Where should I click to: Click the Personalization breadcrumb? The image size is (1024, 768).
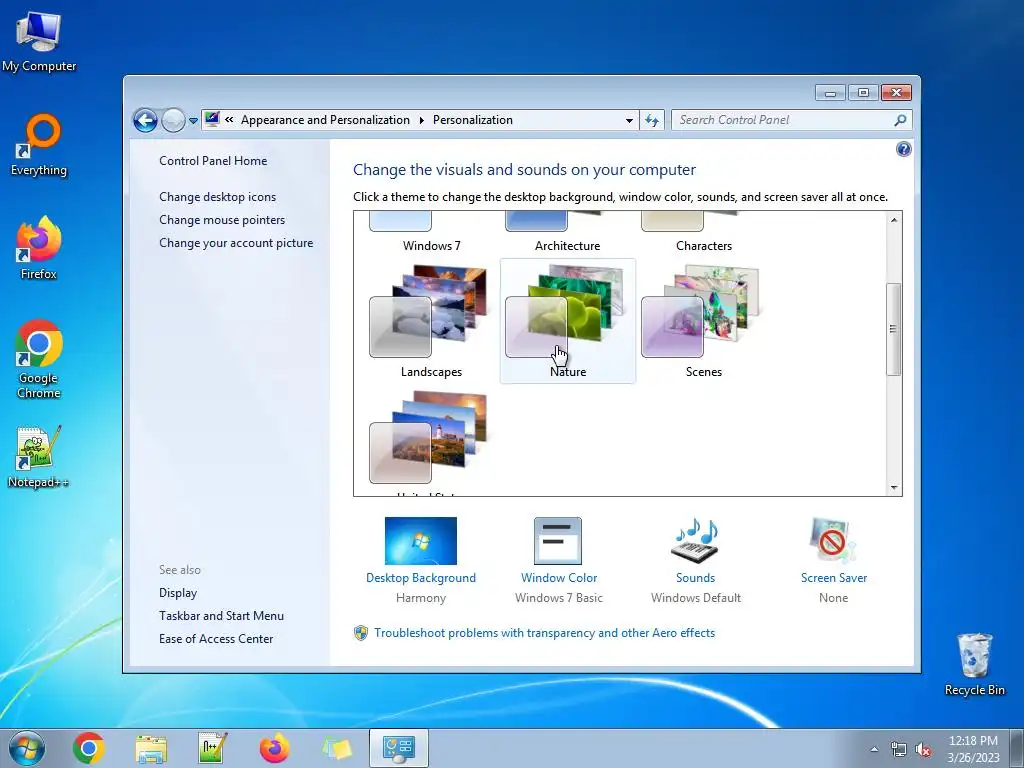473,120
